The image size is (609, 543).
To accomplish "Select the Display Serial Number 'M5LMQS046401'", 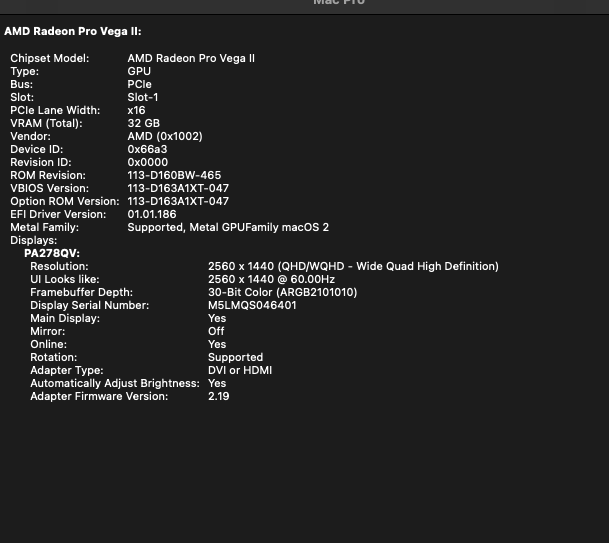I will point(252,306).
